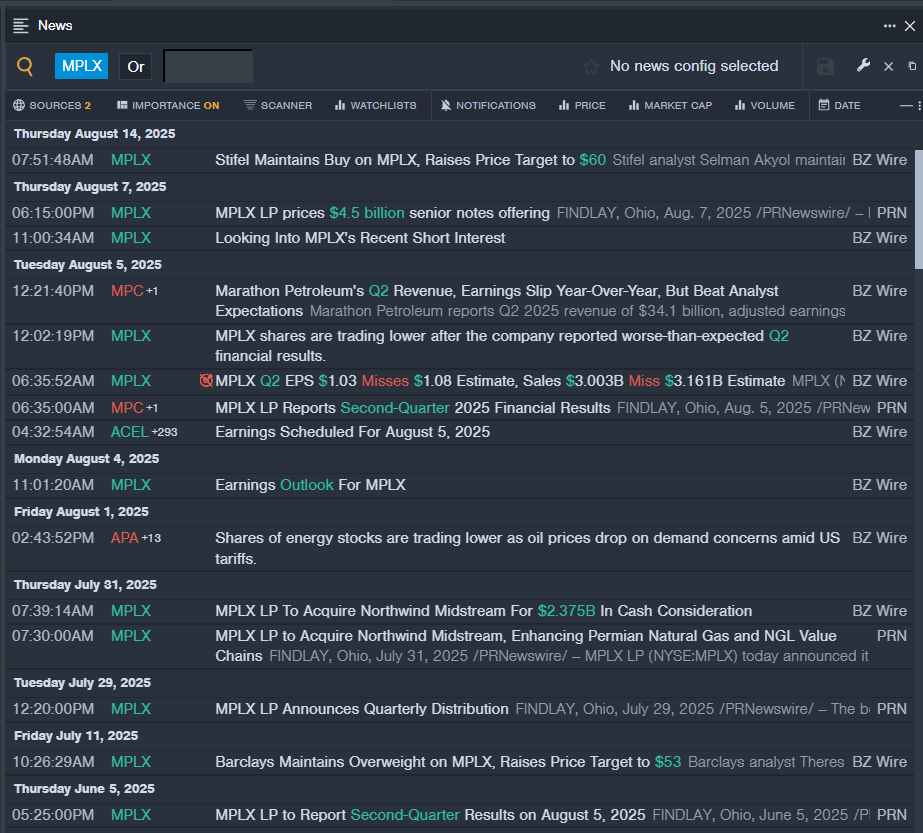Switch the Or search operator

(135, 67)
